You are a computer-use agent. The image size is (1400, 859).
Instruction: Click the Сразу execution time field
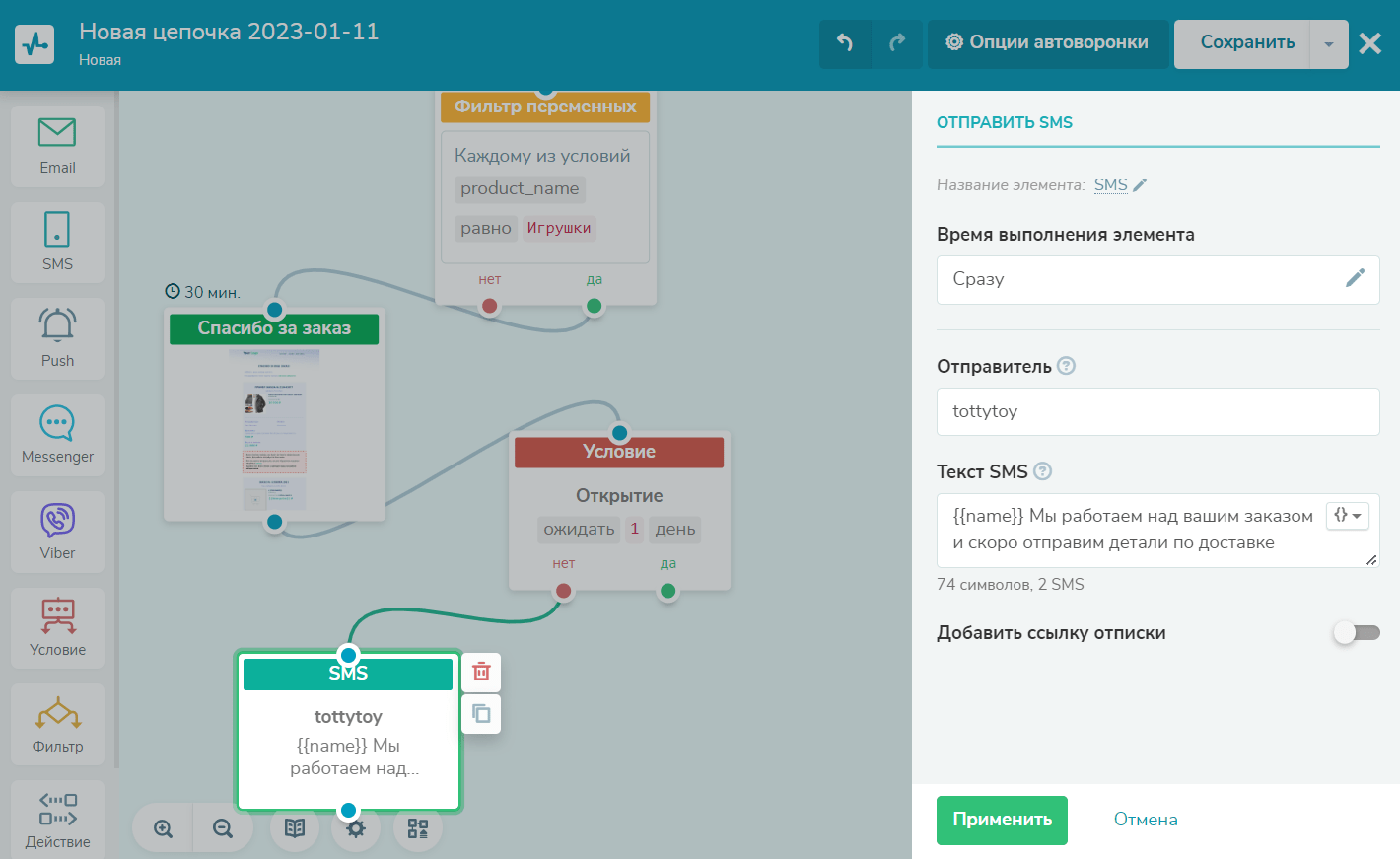tap(1158, 280)
